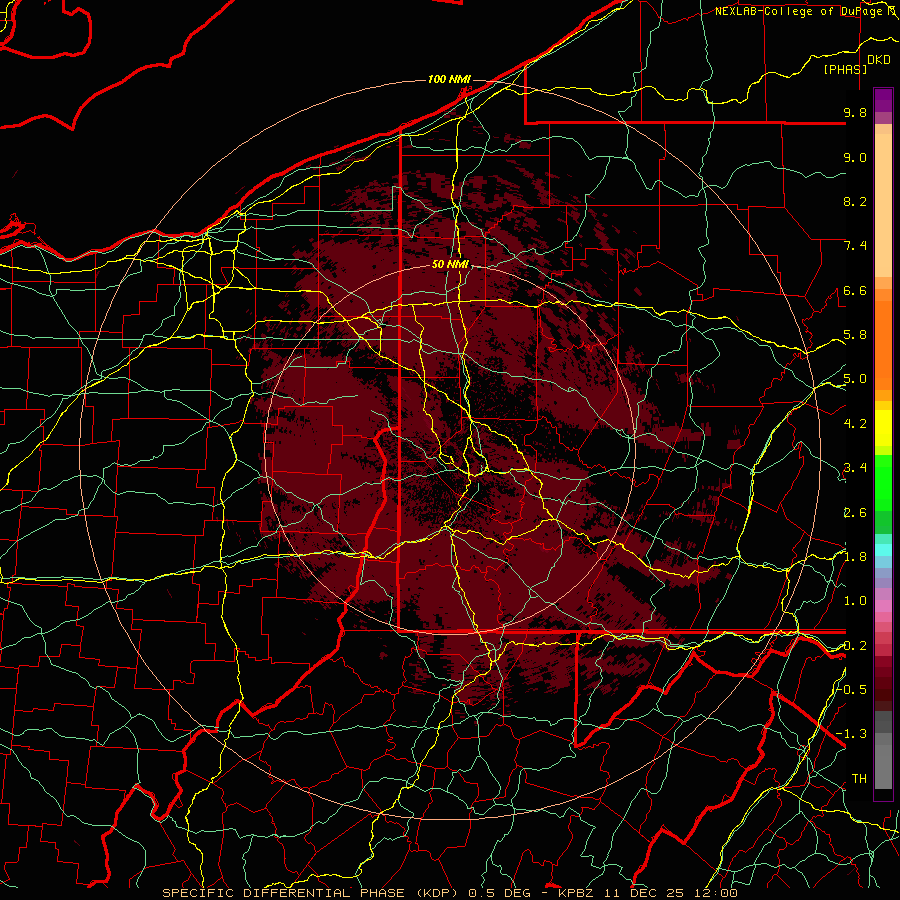Viewport: 900px width, 900px height.
Task: Click the 1.0 value on the scale
Action: 855,602
